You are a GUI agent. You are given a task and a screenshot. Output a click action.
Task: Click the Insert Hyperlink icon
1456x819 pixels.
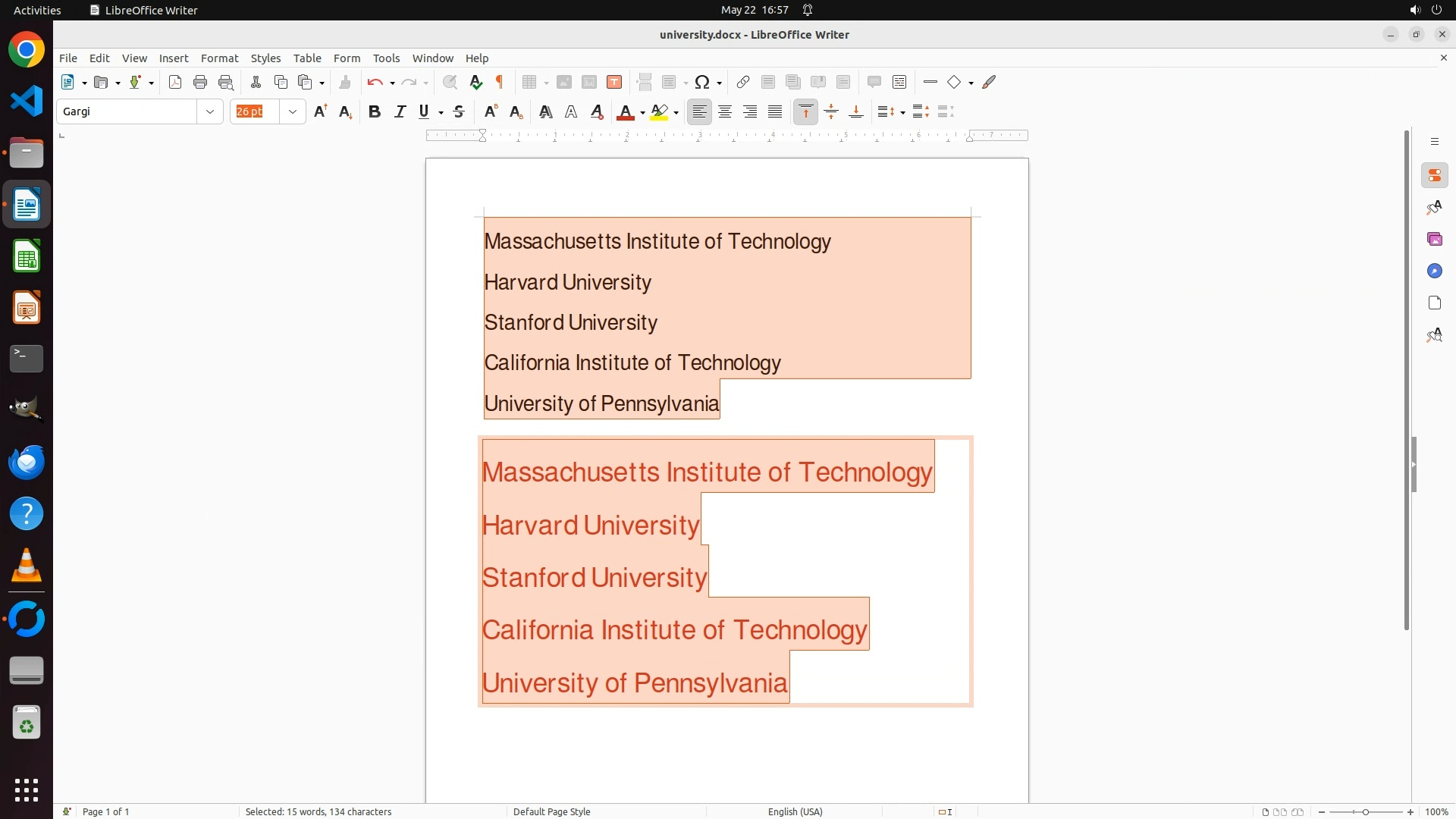(743, 82)
